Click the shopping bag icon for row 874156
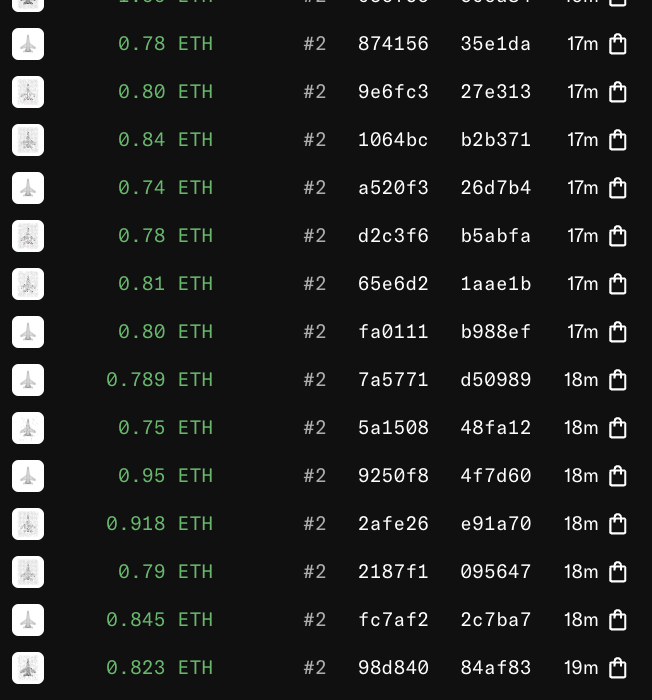The image size is (652, 700). point(618,44)
